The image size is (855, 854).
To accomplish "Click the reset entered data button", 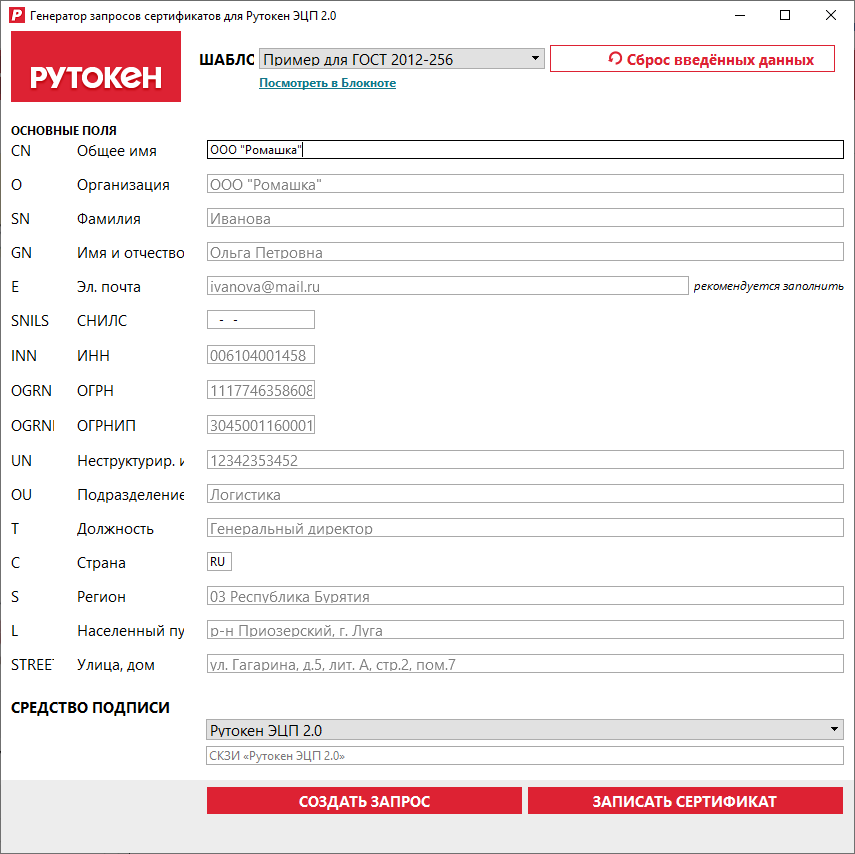I will tap(692, 59).
